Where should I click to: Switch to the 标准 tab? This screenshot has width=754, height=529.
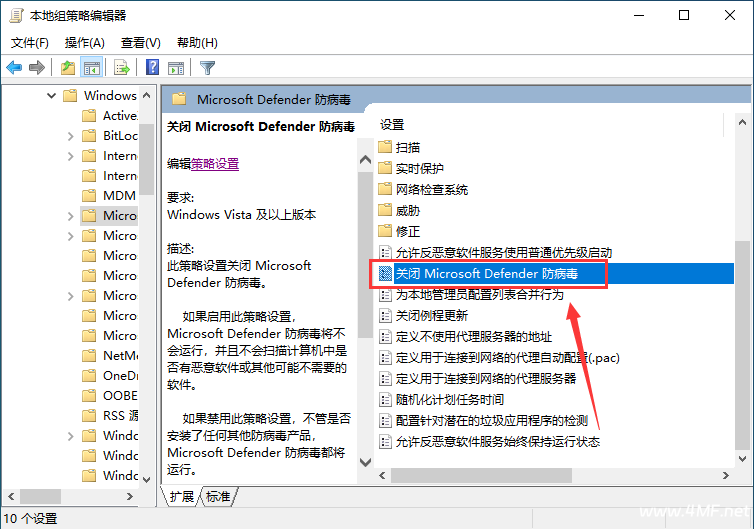point(218,497)
